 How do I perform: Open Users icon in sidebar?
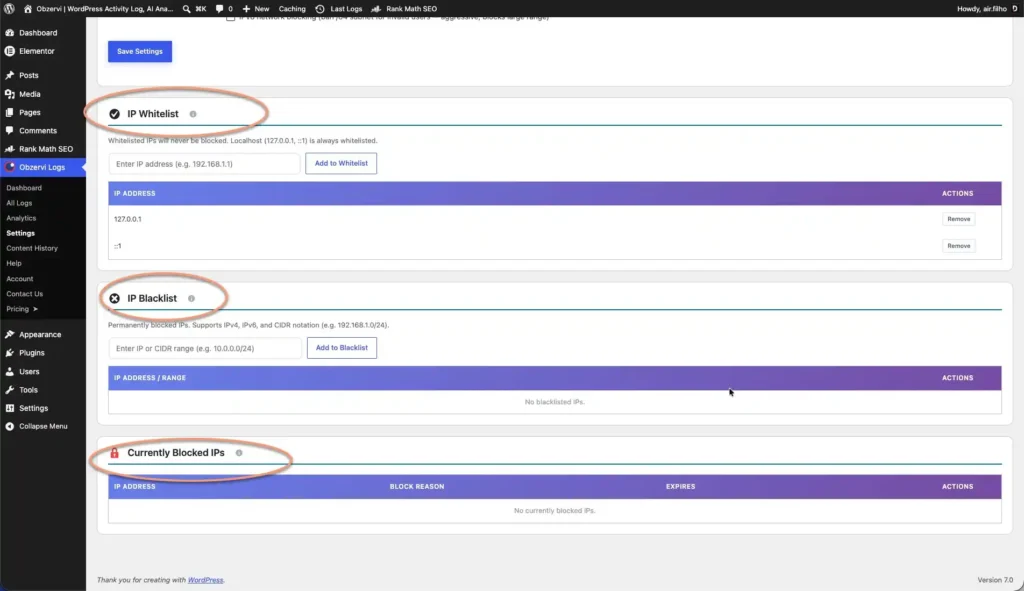(10, 372)
